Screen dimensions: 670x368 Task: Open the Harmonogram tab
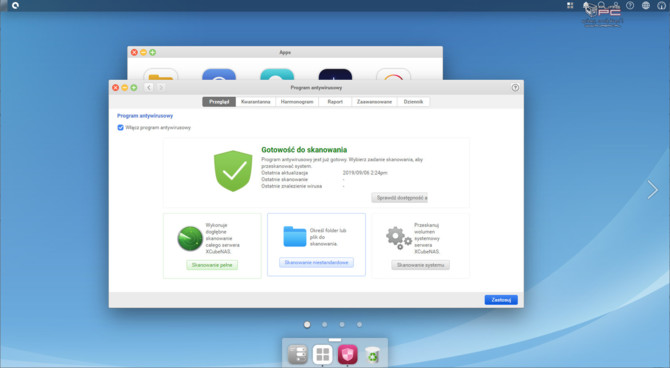297,102
